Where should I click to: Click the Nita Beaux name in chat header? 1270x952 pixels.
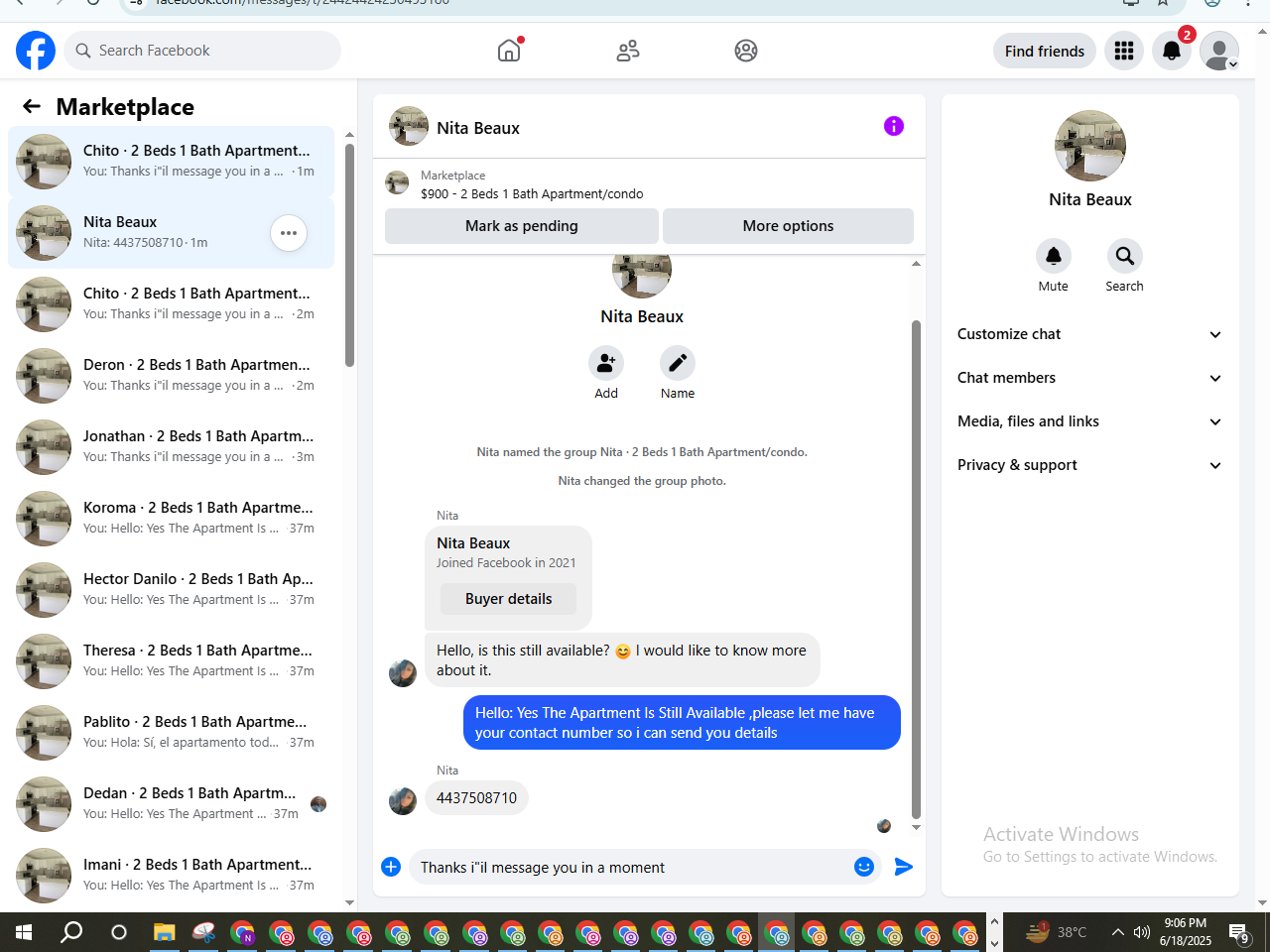(x=478, y=128)
